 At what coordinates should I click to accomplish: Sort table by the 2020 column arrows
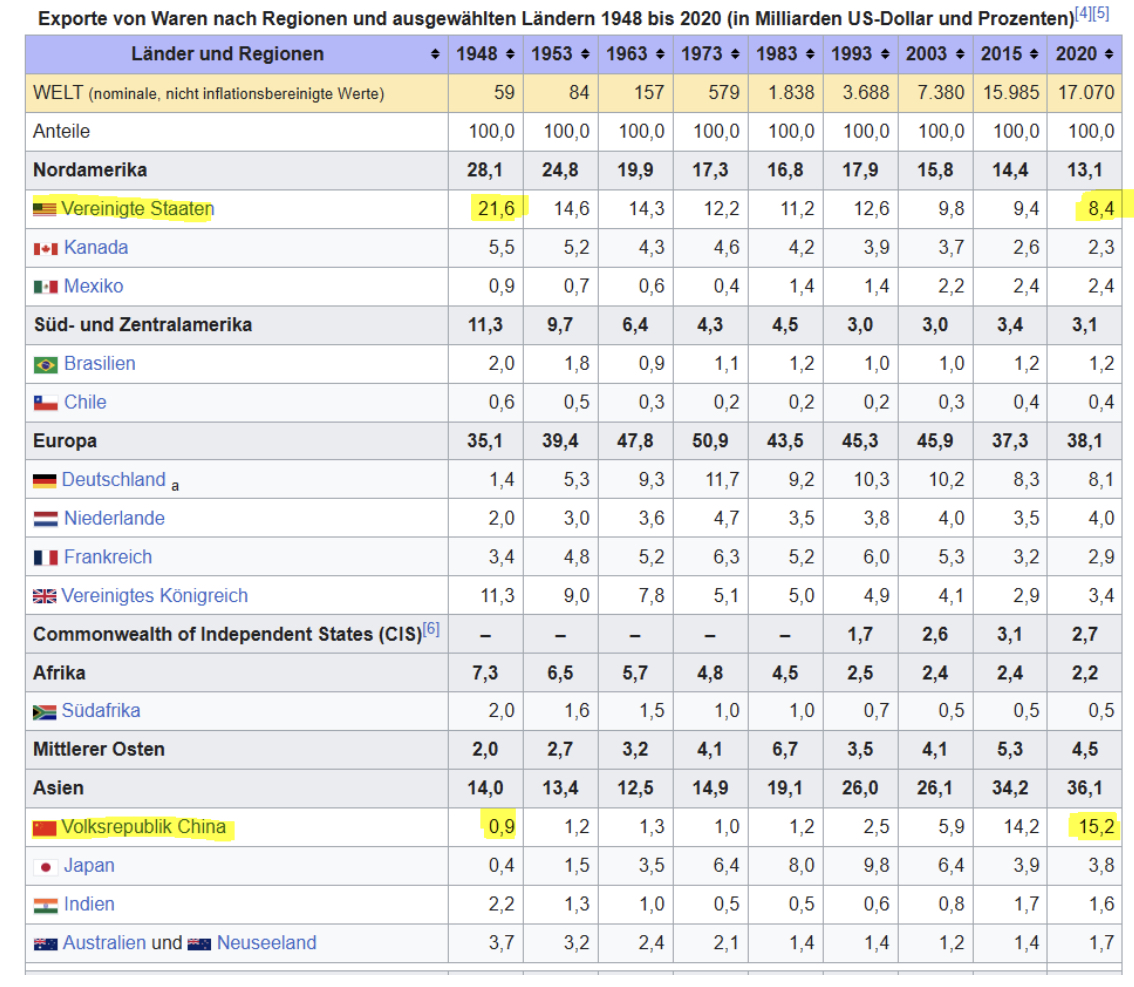(x=1109, y=54)
